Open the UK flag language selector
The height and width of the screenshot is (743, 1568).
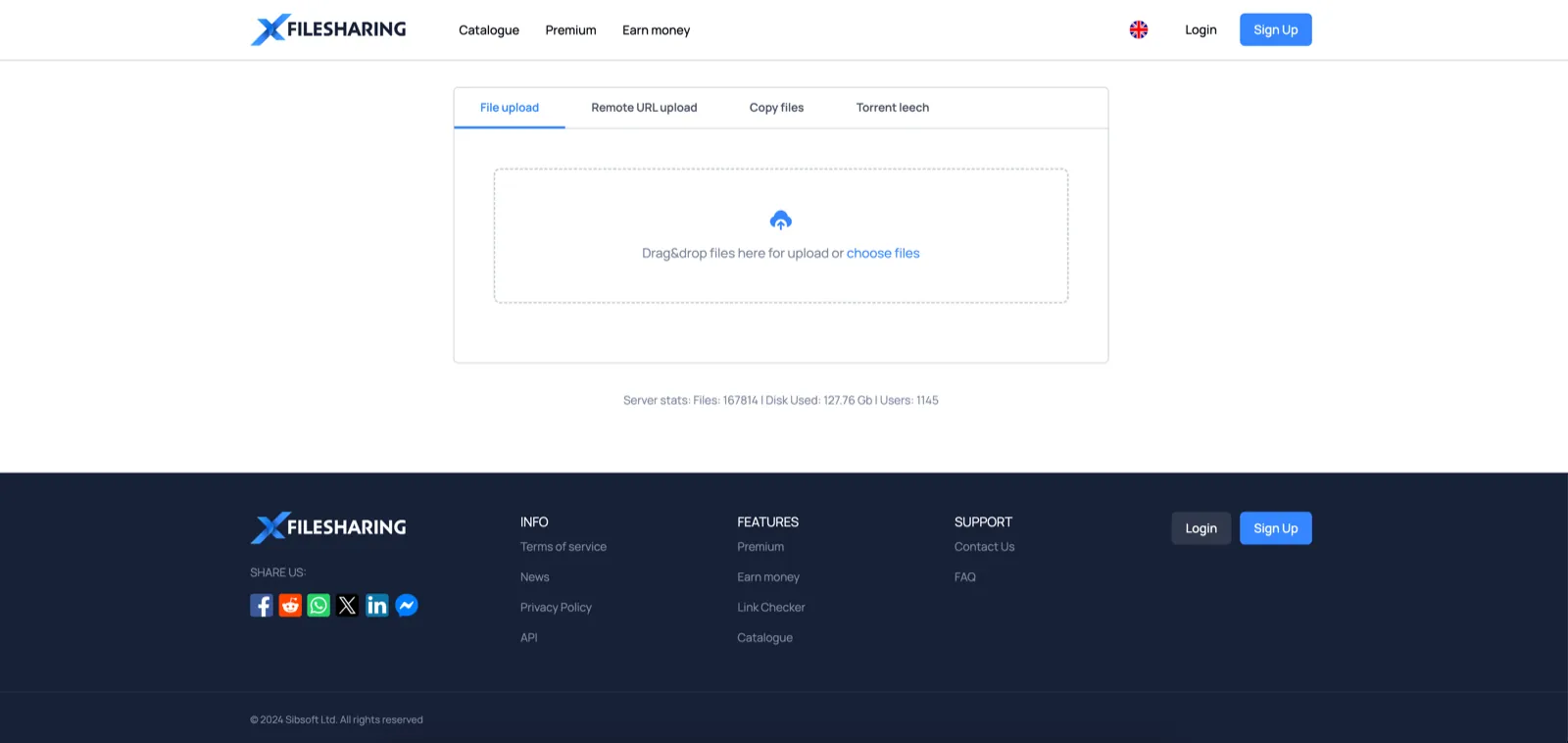[1139, 29]
